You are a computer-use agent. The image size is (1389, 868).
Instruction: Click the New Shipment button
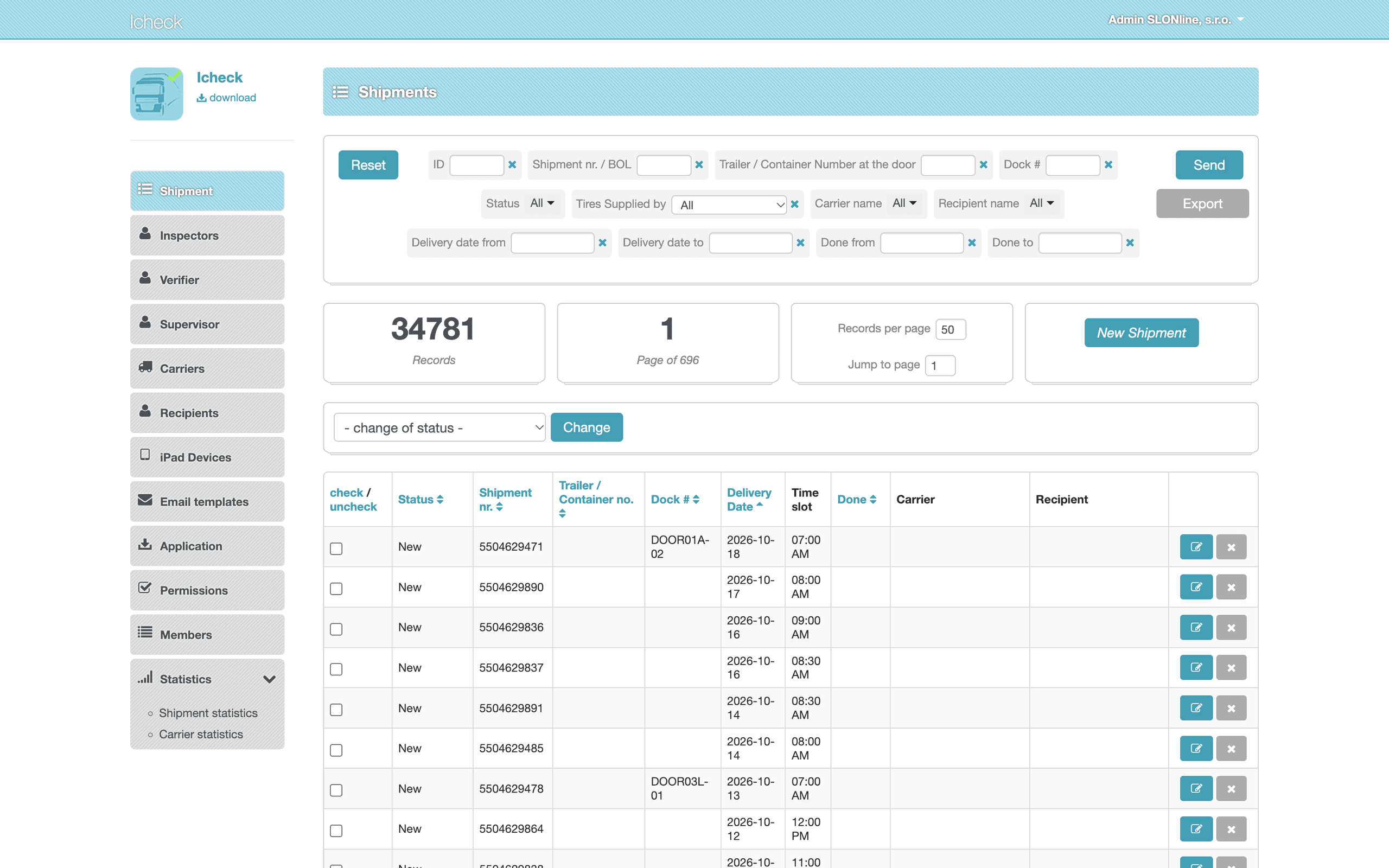point(1141,333)
